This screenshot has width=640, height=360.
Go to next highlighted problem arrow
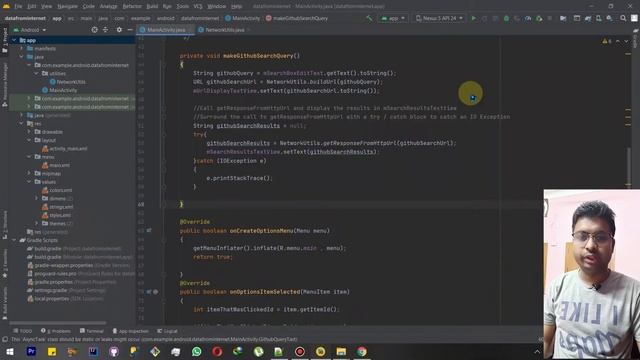click(626, 41)
